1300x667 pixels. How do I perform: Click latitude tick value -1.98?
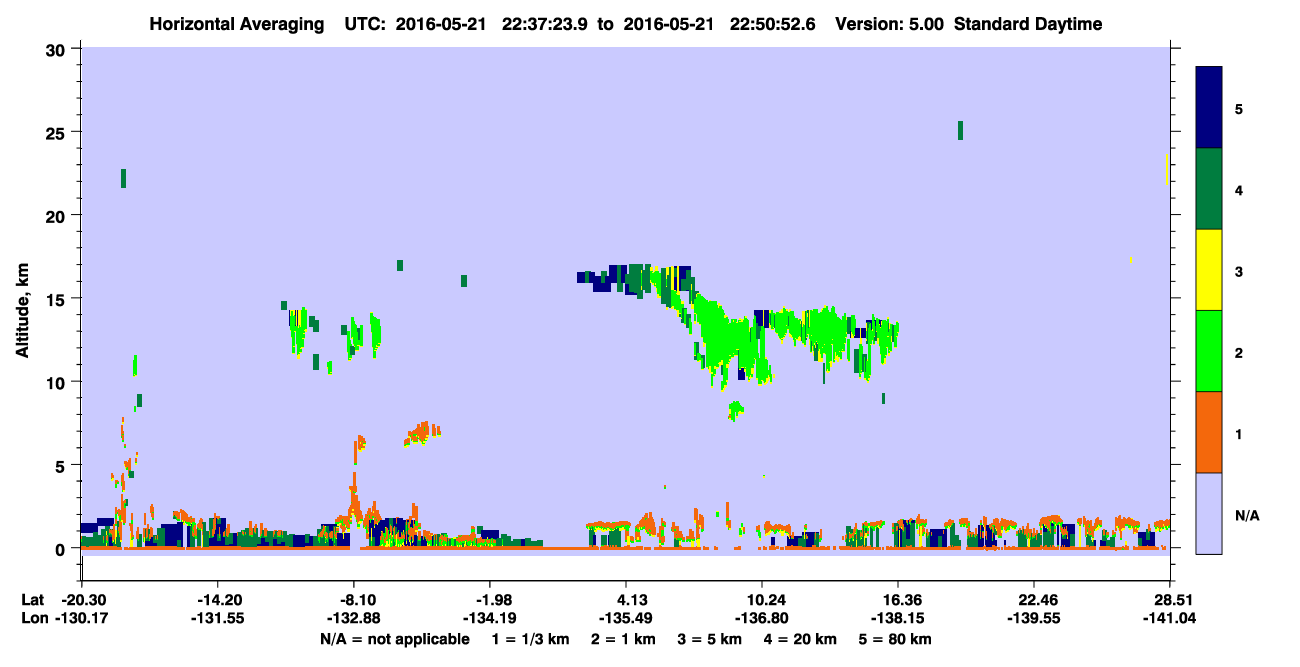pyautogui.click(x=490, y=600)
